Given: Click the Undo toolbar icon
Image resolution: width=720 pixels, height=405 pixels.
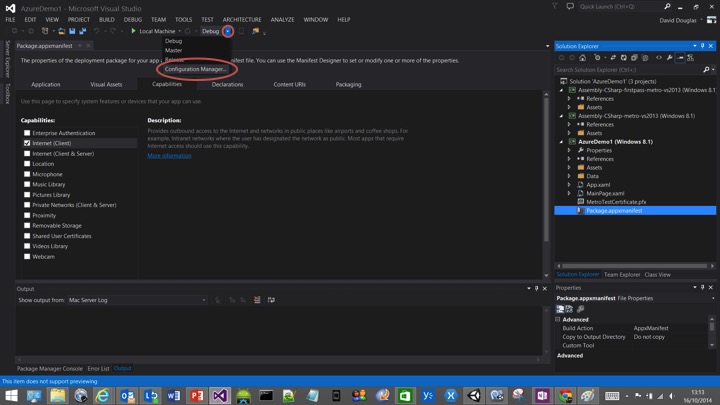Looking at the screenshot, I should (x=96, y=31).
